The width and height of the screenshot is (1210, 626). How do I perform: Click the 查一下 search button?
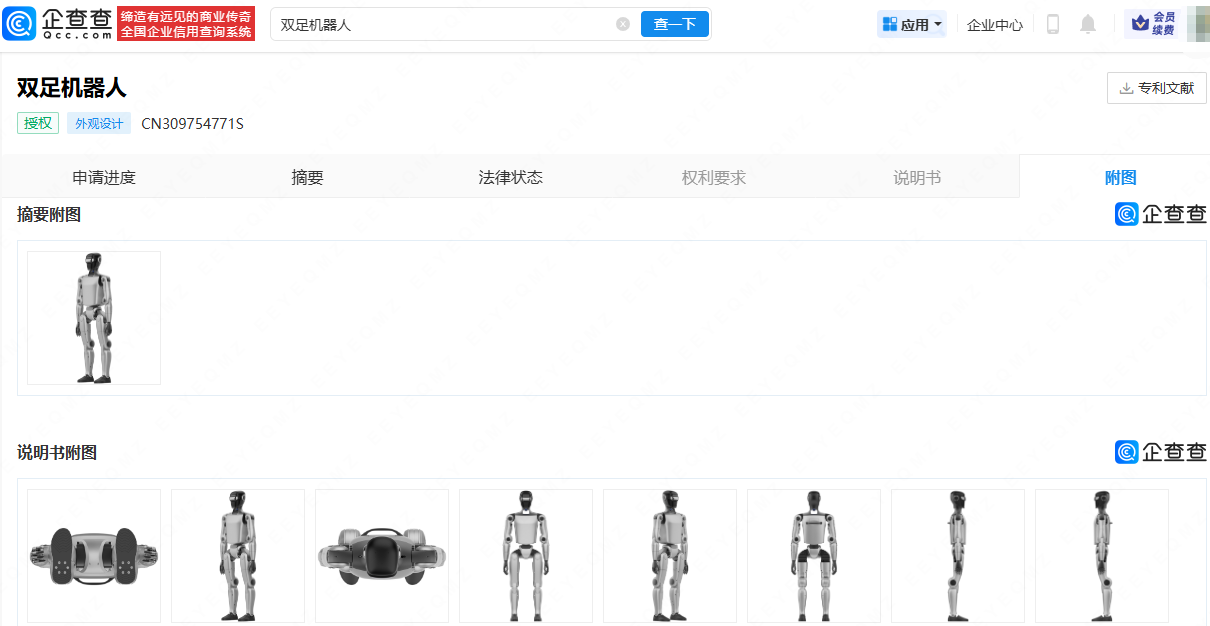coord(674,24)
